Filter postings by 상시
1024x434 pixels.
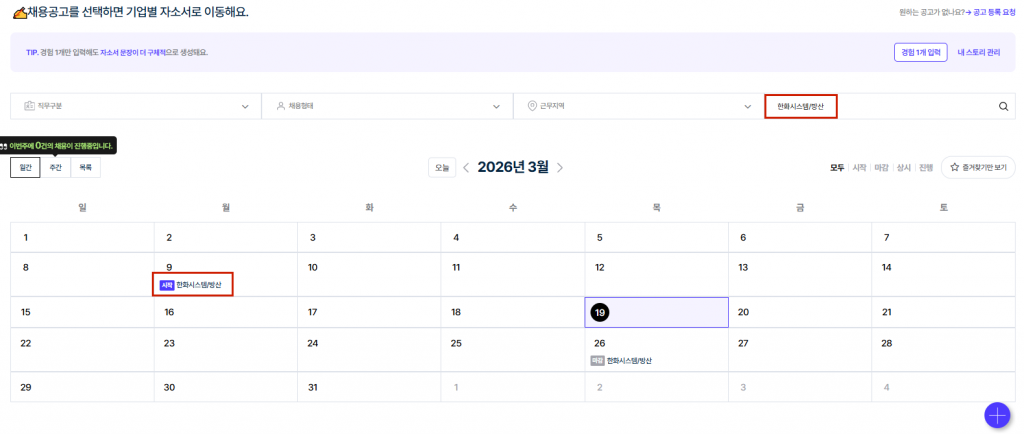coord(904,168)
